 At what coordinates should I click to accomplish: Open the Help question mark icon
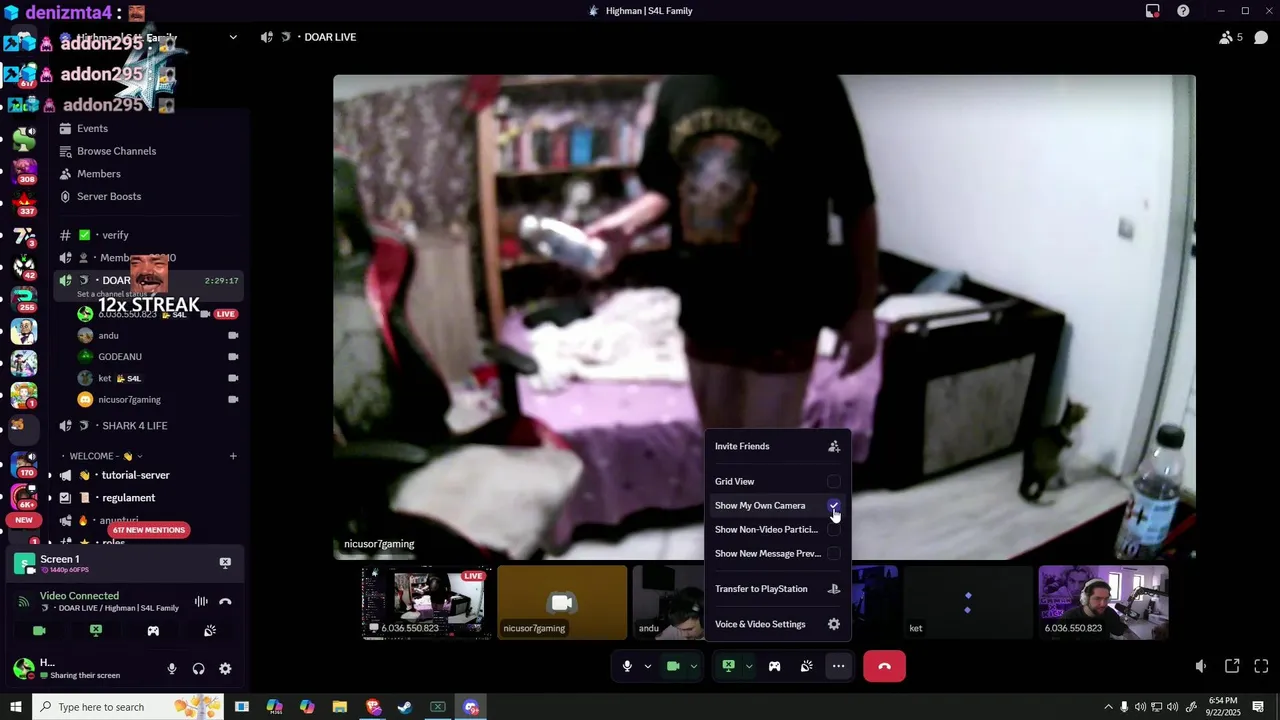(1183, 11)
